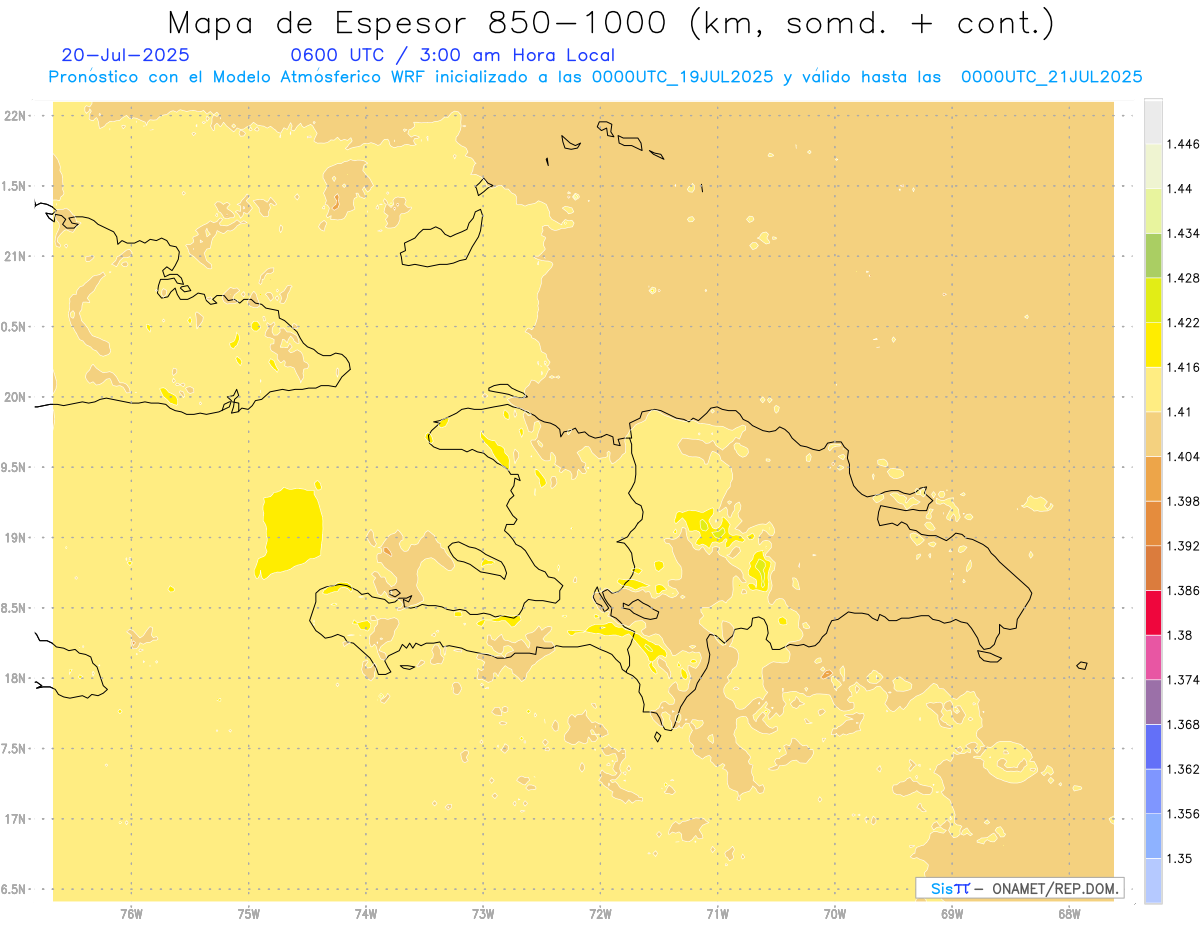
Task: Click the colorbar value "1.374"
Action: point(1183,680)
